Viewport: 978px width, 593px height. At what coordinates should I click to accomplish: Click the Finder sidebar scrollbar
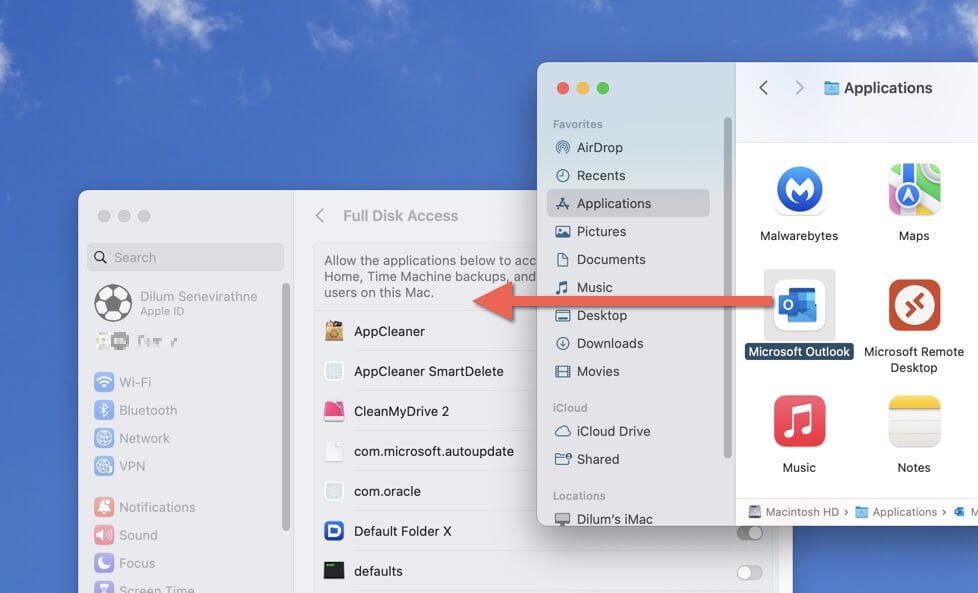pos(727,288)
